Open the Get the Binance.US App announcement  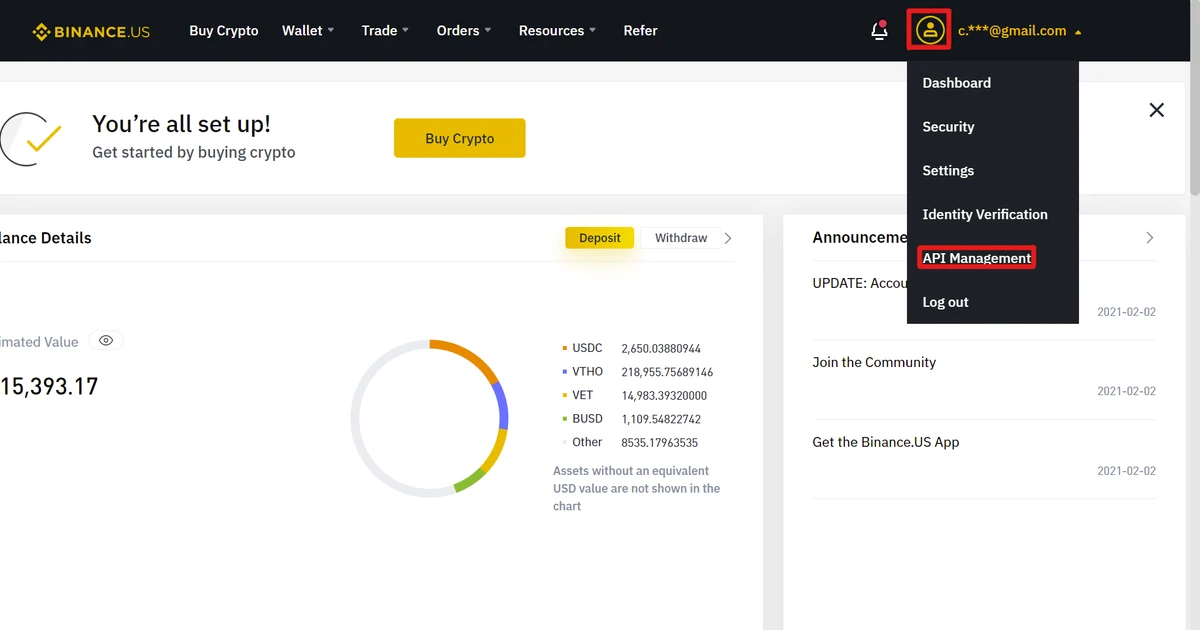885,441
